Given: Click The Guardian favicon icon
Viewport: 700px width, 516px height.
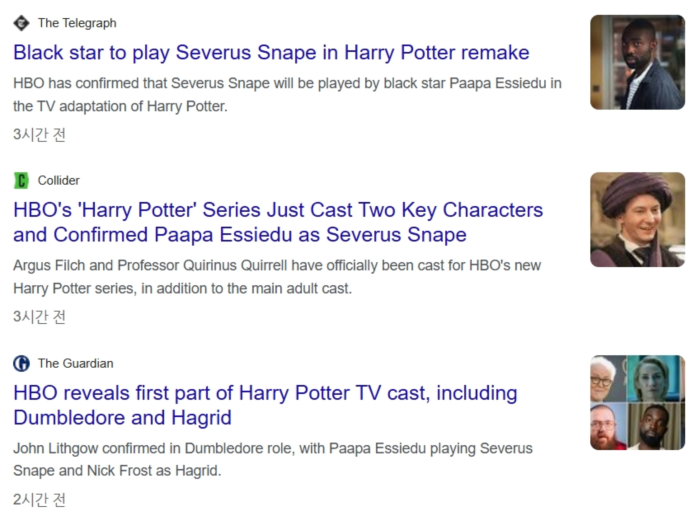Looking at the screenshot, I should click(21, 363).
